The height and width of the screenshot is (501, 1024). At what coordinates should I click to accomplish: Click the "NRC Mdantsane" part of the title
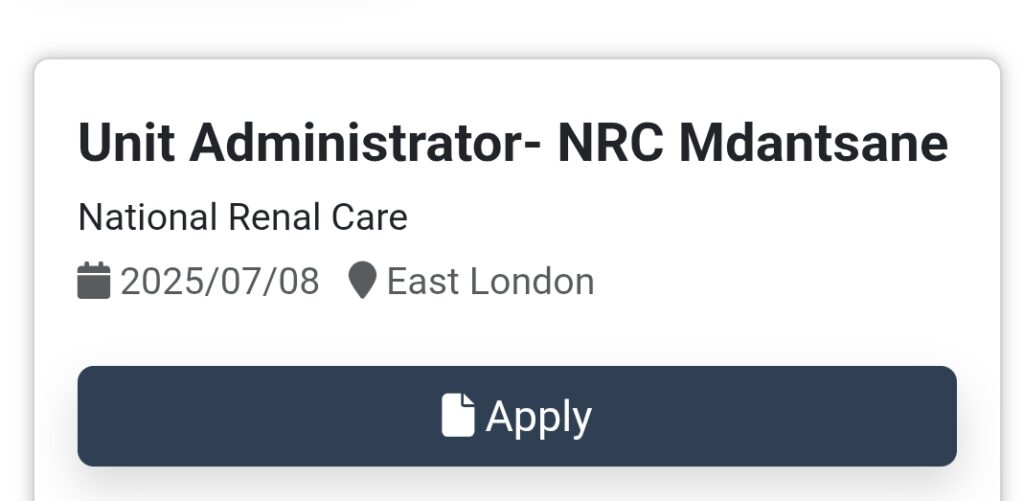tap(752, 143)
